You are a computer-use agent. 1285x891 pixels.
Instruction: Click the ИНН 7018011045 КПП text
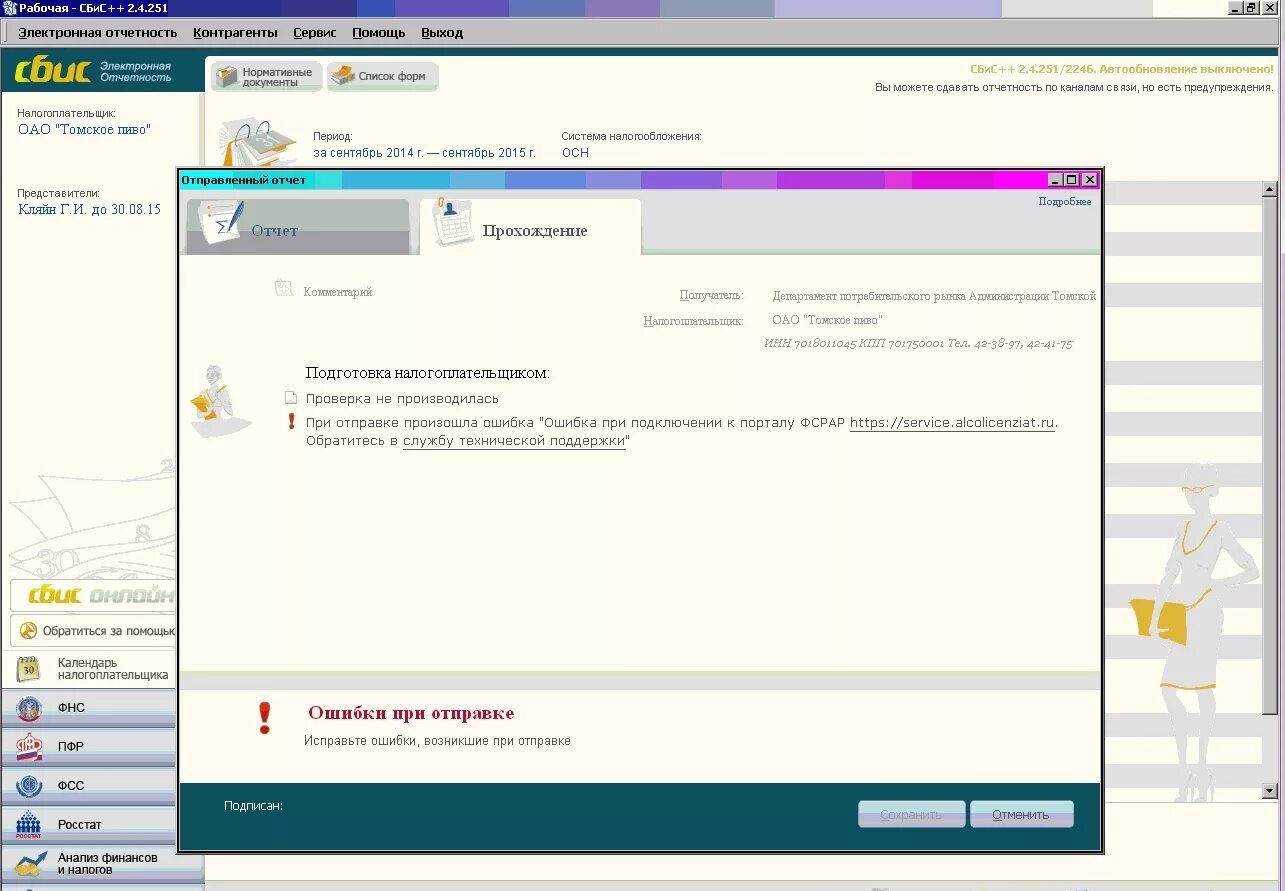click(x=918, y=343)
